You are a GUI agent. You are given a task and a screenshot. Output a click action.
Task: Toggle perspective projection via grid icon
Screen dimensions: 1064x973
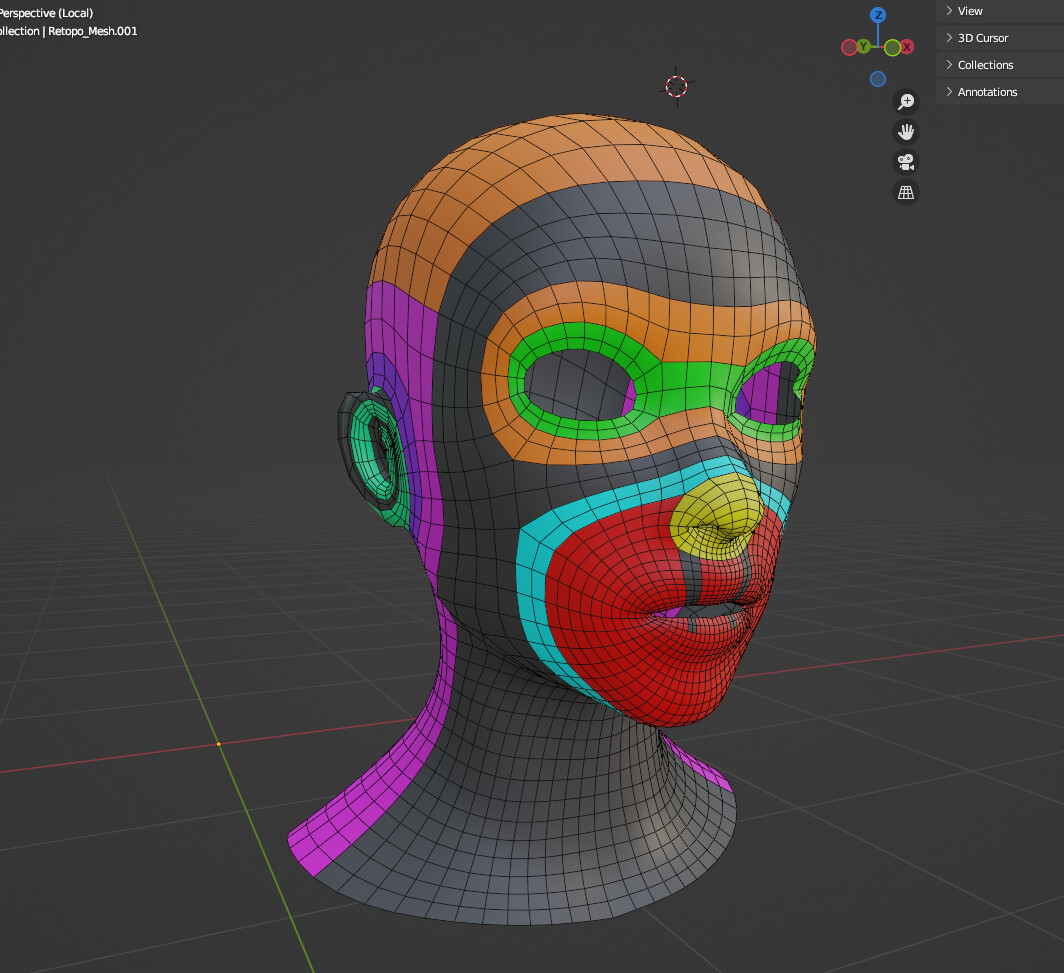(905, 191)
